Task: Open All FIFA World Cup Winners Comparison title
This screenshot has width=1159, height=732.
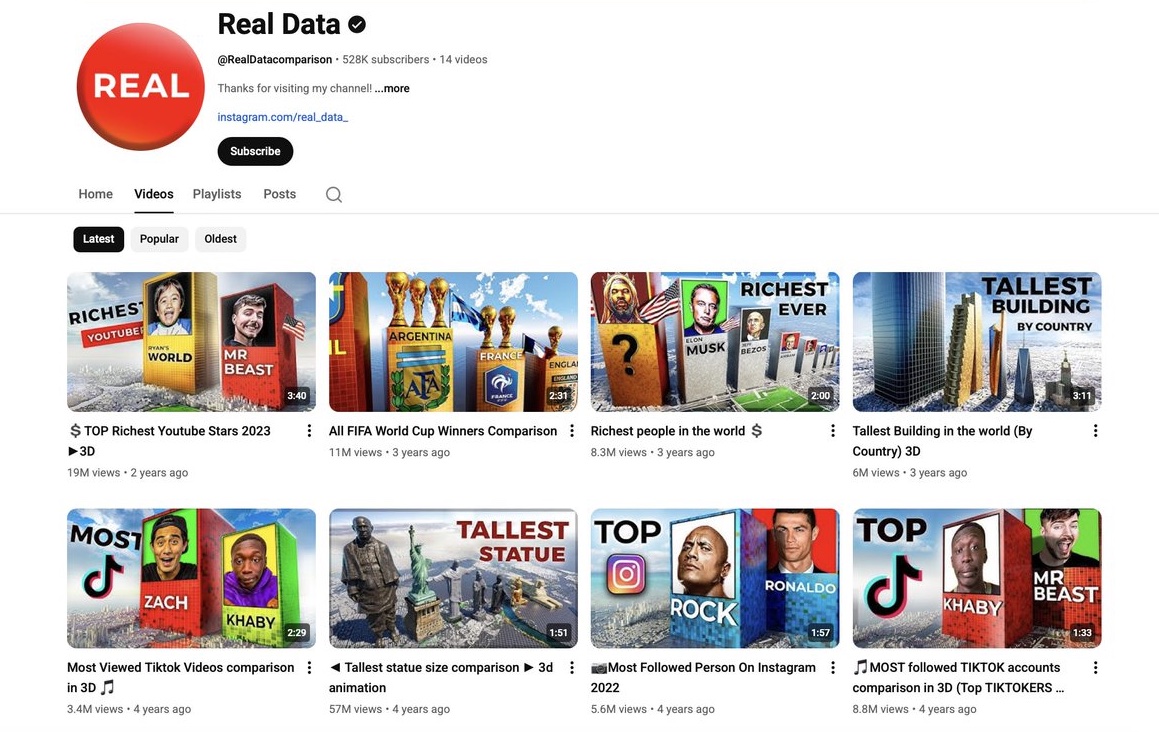Action: (443, 431)
